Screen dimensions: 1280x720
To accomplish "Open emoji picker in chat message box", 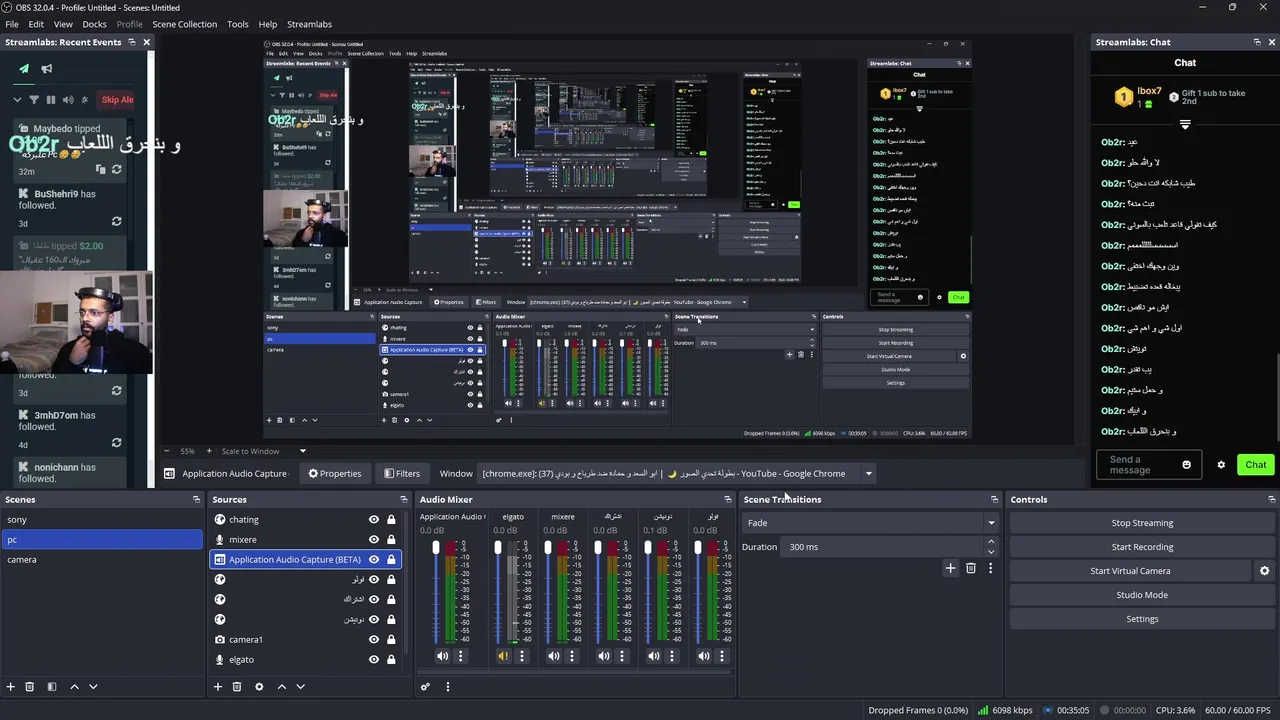I will tap(1187, 465).
